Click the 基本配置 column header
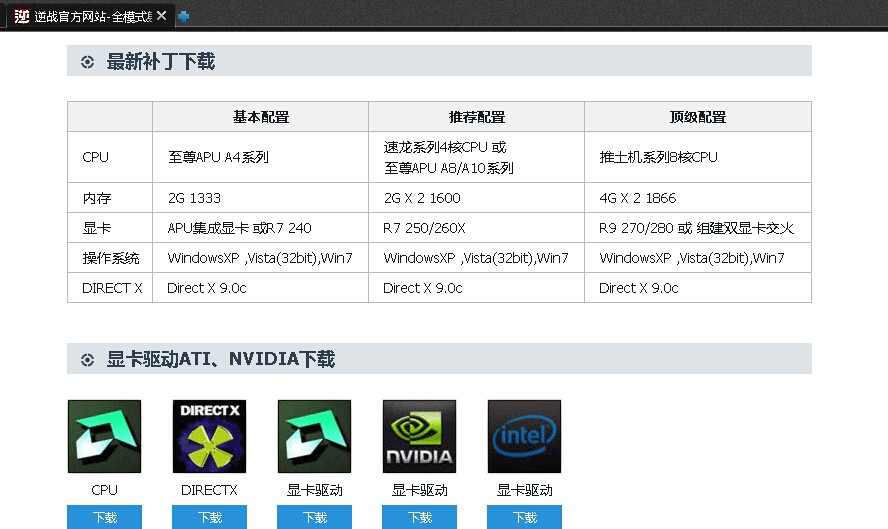The image size is (888, 529). (261, 117)
